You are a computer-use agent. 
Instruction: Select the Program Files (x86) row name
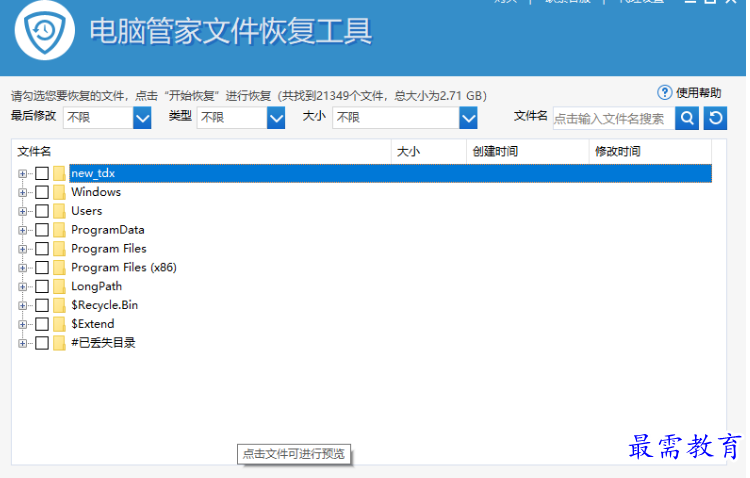click(x=124, y=267)
